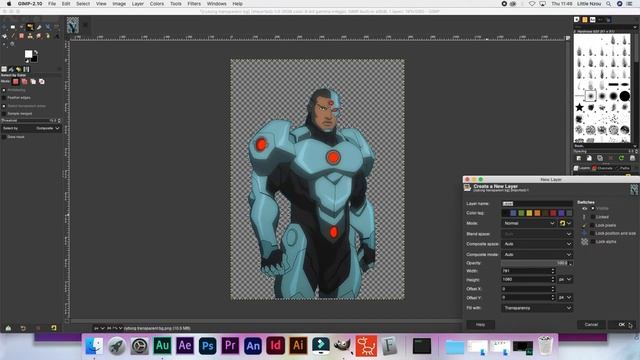The height and width of the screenshot is (360, 640).
Task: Switch to the Paths tab
Action: coord(623,168)
